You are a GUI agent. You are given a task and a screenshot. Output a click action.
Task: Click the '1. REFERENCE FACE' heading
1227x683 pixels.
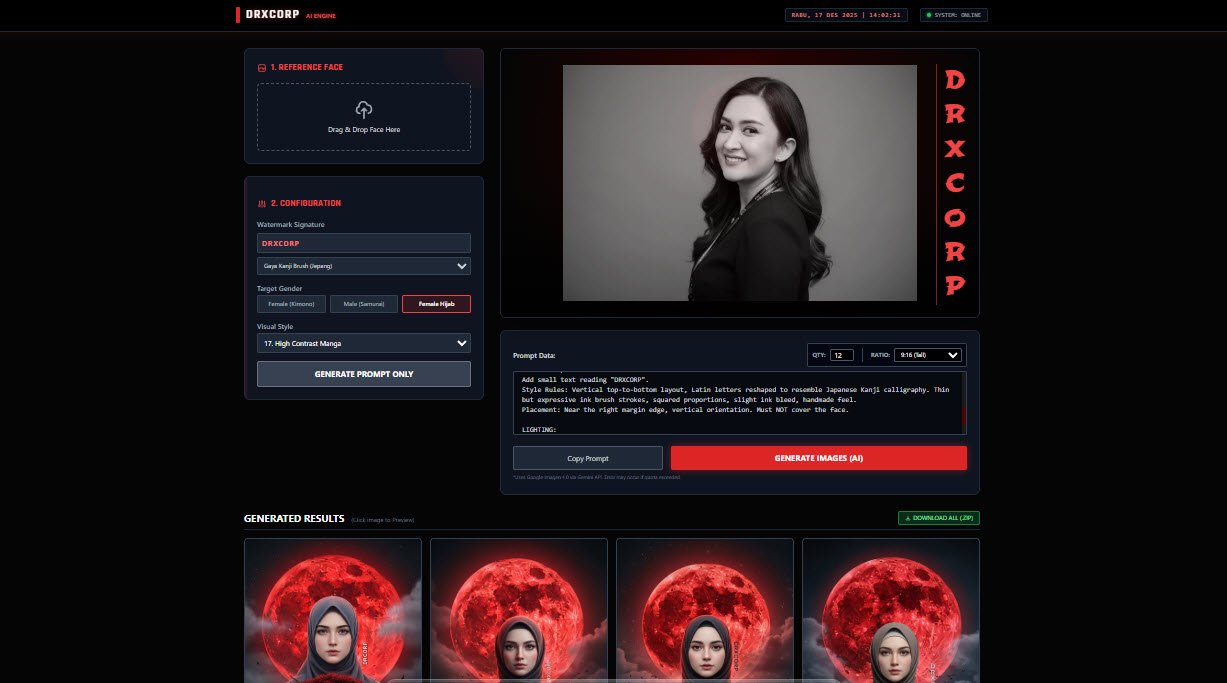pos(306,67)
